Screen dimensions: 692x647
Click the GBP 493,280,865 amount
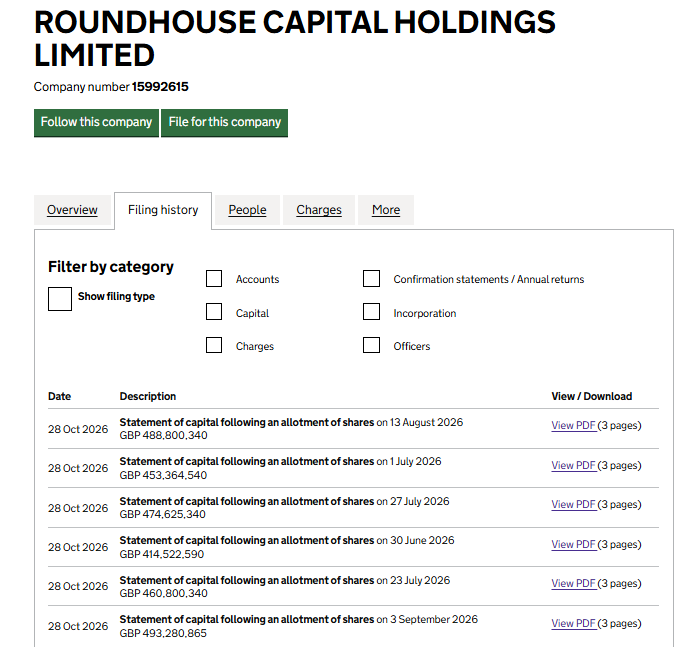(x=163, y=633)
